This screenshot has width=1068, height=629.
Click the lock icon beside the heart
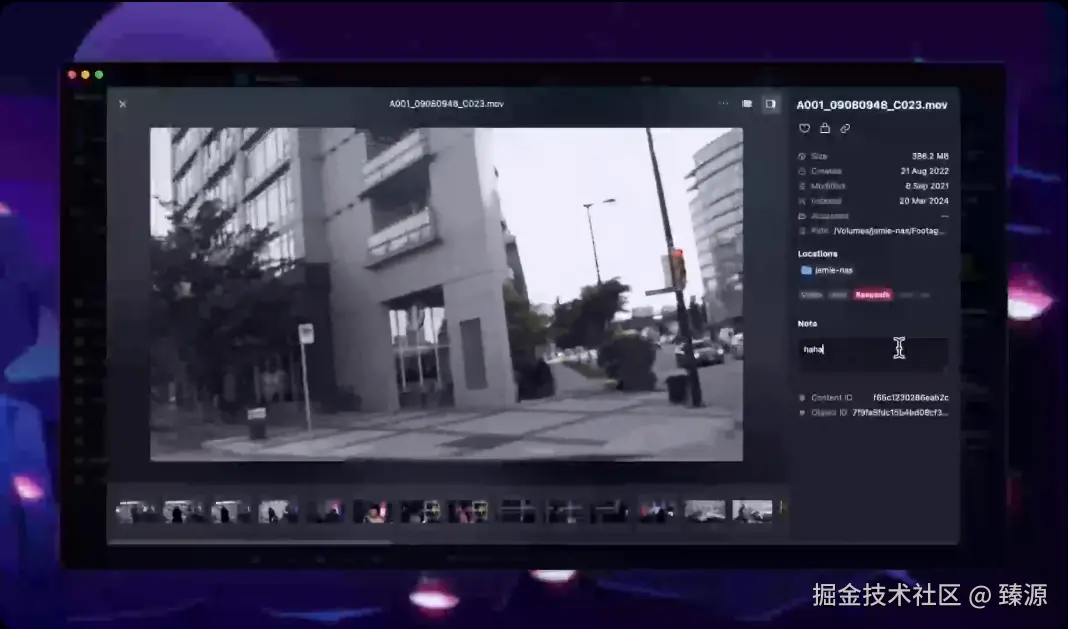[x=825, y=127]
